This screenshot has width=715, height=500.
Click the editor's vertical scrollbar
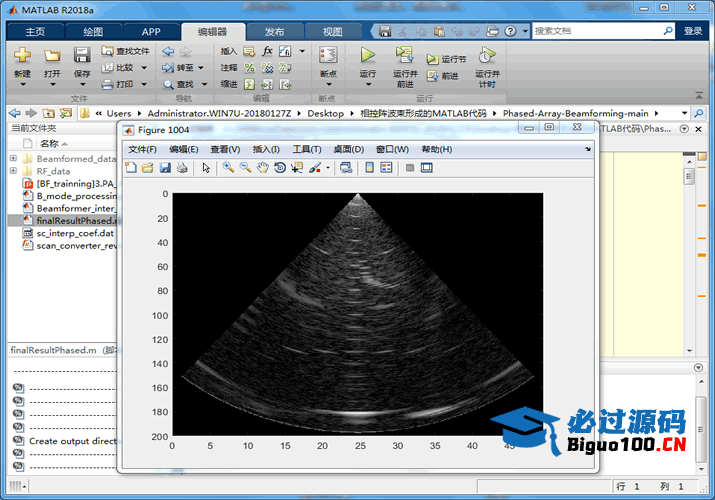click(689, 250)
